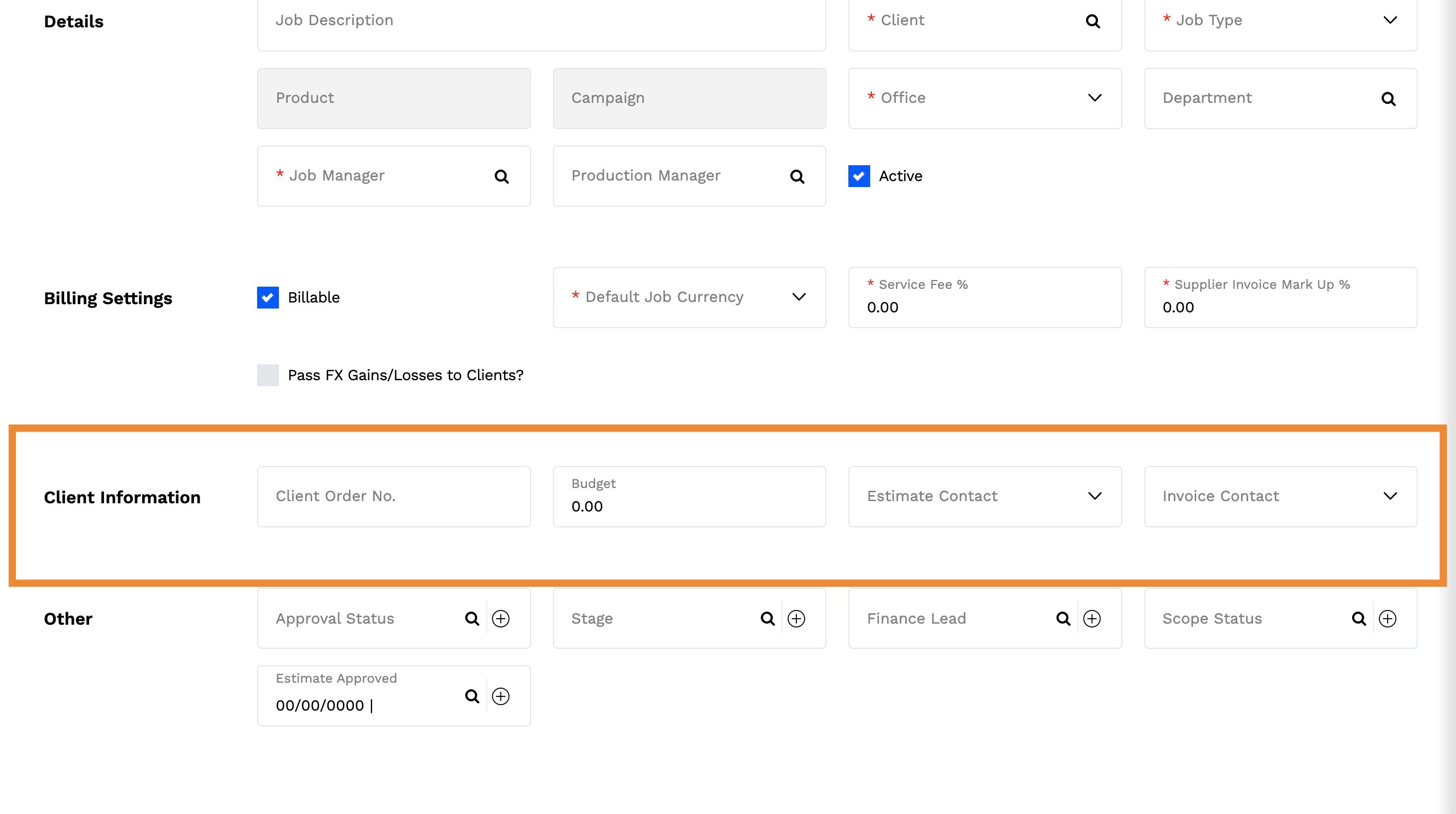Click the Client field search icon
This screenshot has width=1456, height=814.
pyautogui.click(x=1093, y=21)
